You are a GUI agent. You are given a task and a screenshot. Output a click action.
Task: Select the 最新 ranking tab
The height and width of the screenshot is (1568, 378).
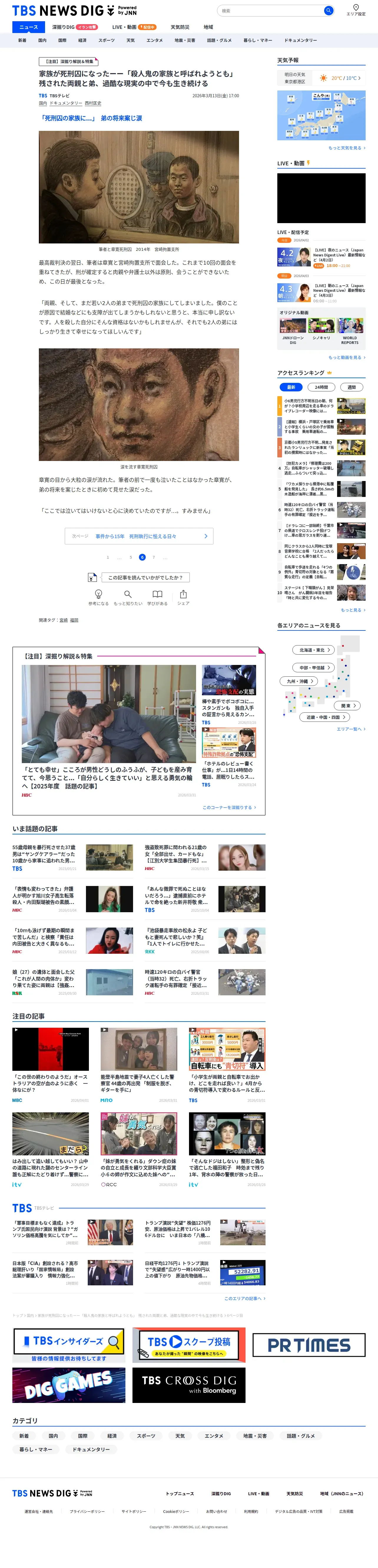(291, 387)
